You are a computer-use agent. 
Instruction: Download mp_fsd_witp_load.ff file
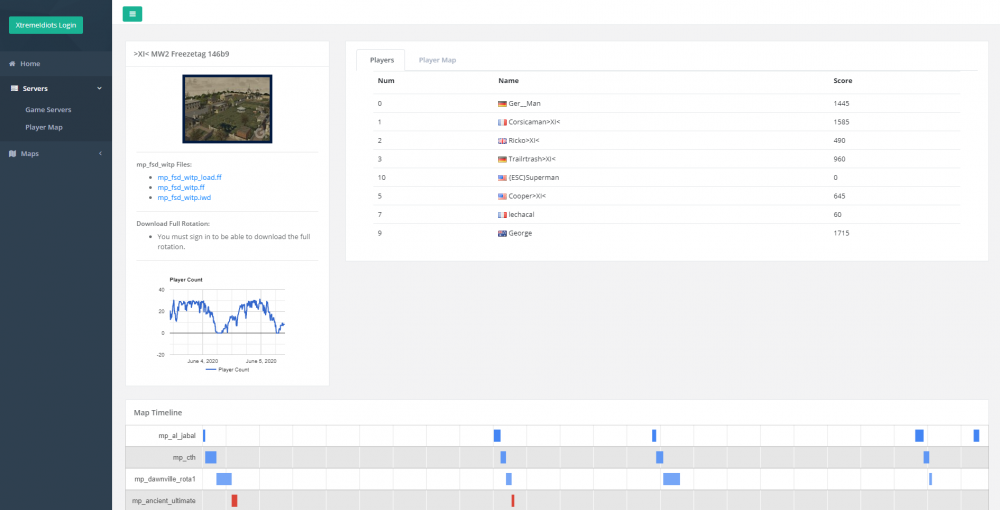click(x=189, y=177)
